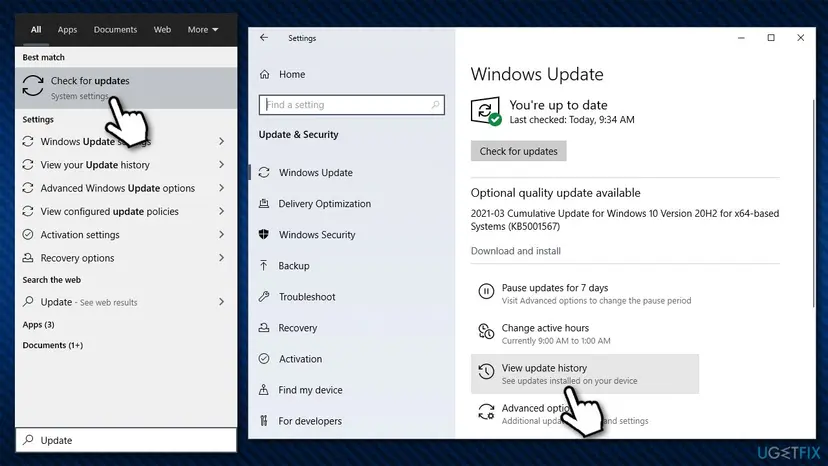Expand chevron for Activation settings result

pos(222,234)
